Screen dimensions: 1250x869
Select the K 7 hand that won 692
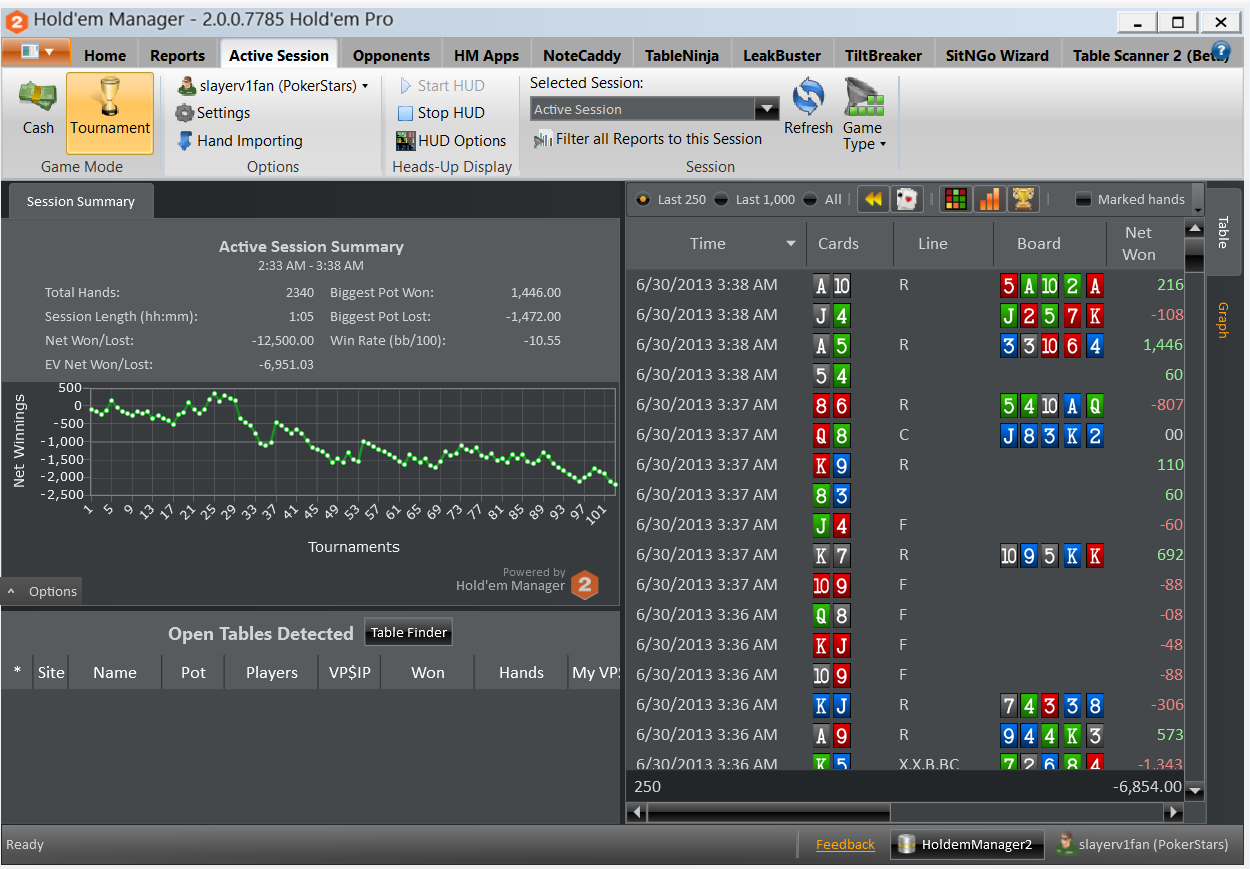click(x=905, y=555)
